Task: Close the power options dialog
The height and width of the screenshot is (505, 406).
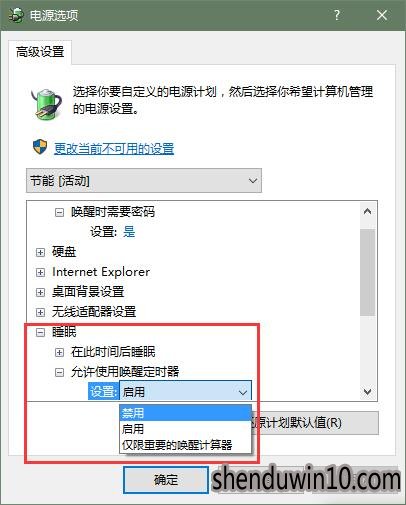Action: 382,15
